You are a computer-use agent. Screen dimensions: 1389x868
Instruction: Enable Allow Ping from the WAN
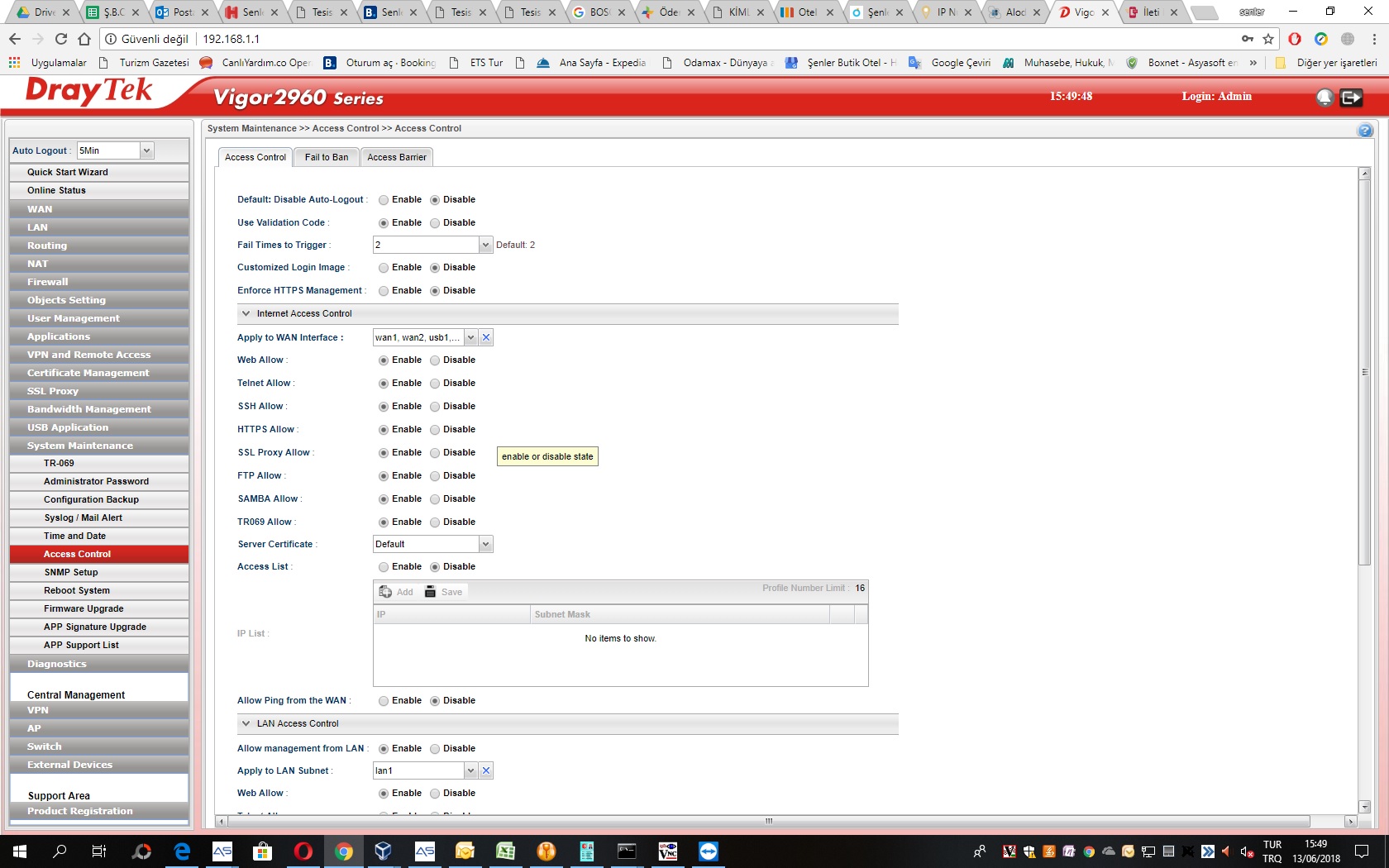click(384, 701)
